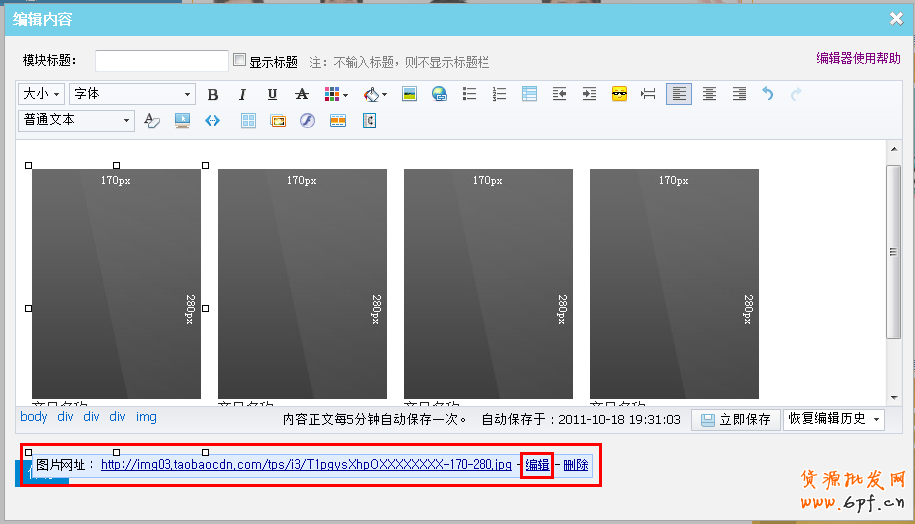Apply ordered numbered list
Viewport: 915px width, 524px height.
500,94
